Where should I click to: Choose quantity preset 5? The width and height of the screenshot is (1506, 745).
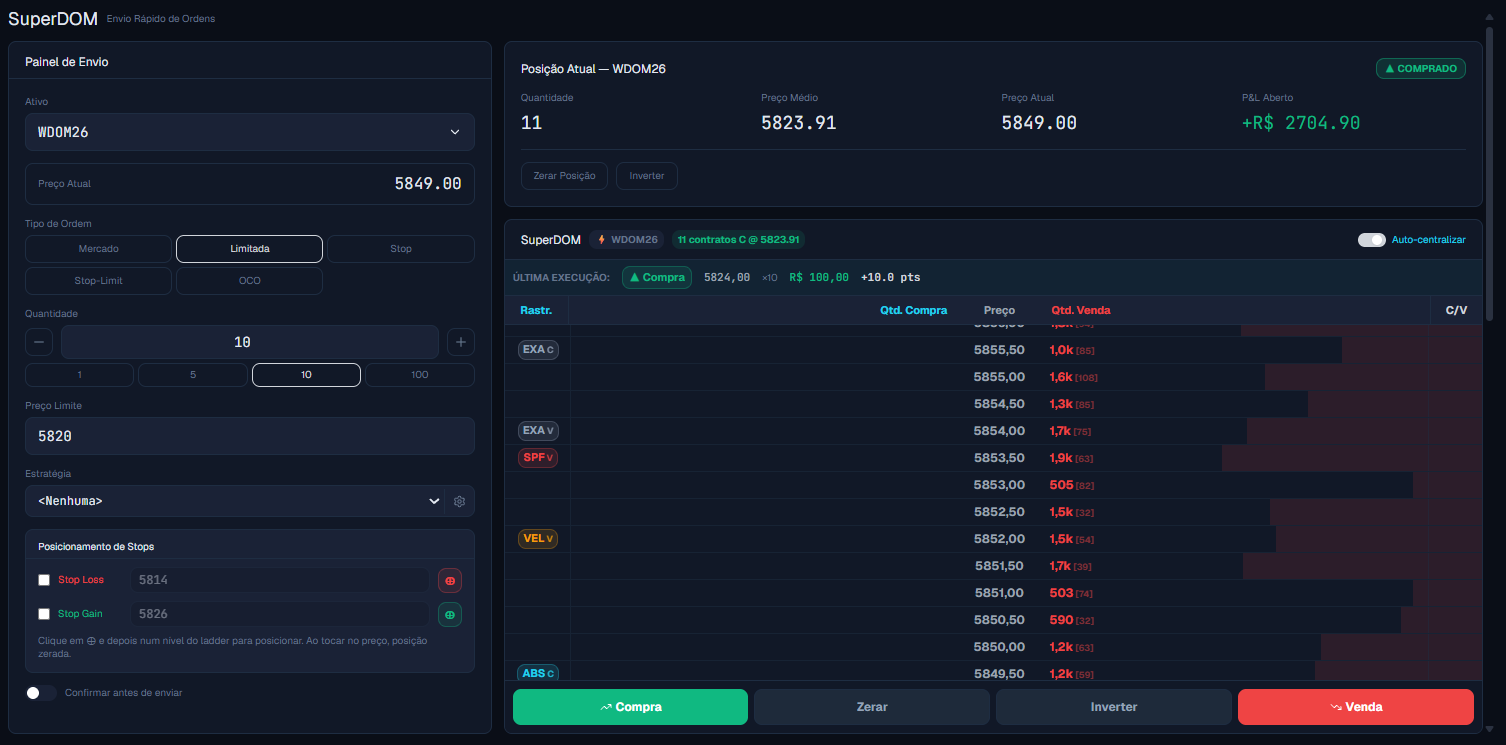point(193,375)
